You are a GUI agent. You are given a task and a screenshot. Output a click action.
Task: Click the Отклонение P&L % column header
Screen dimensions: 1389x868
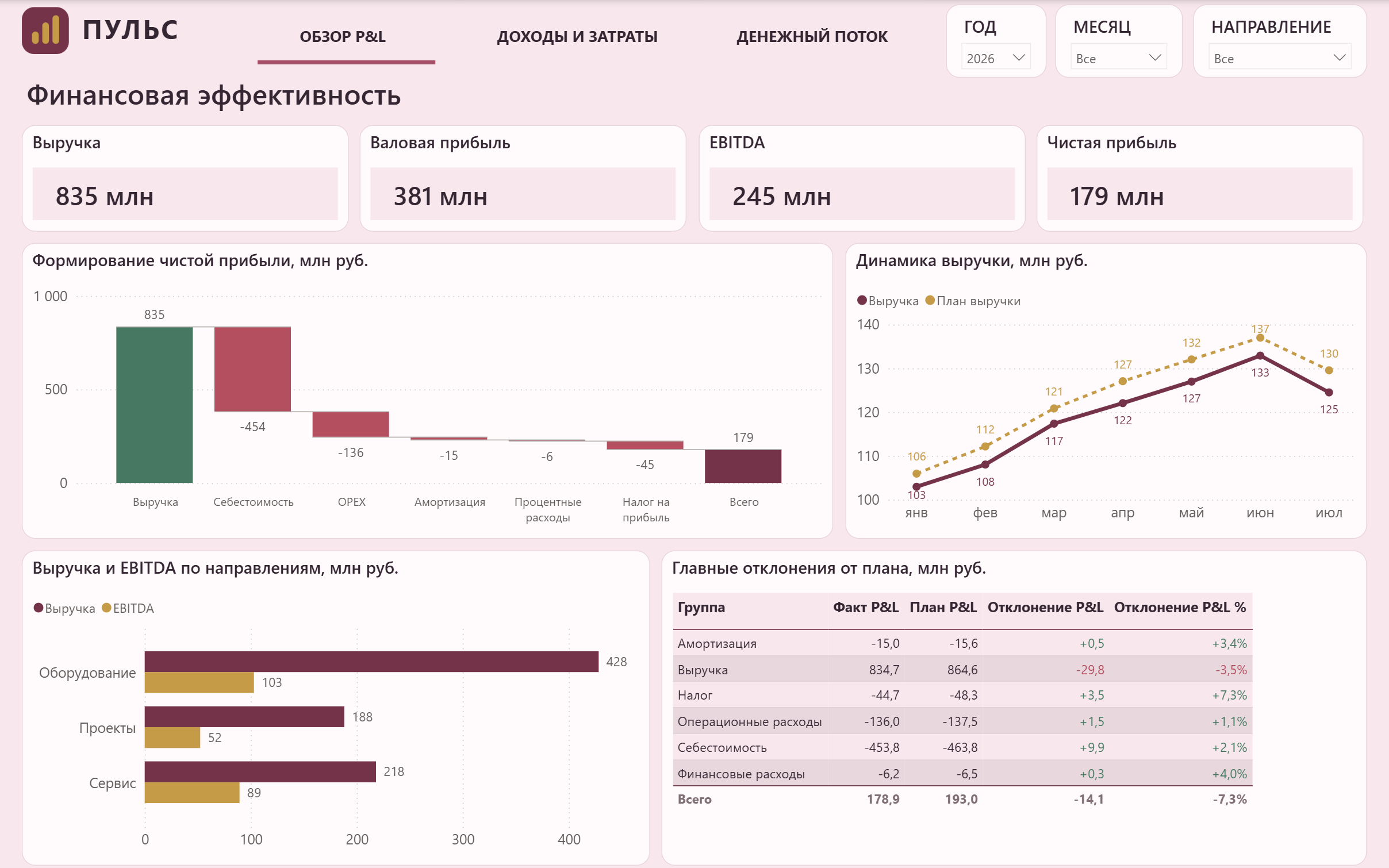point(1180,608)
